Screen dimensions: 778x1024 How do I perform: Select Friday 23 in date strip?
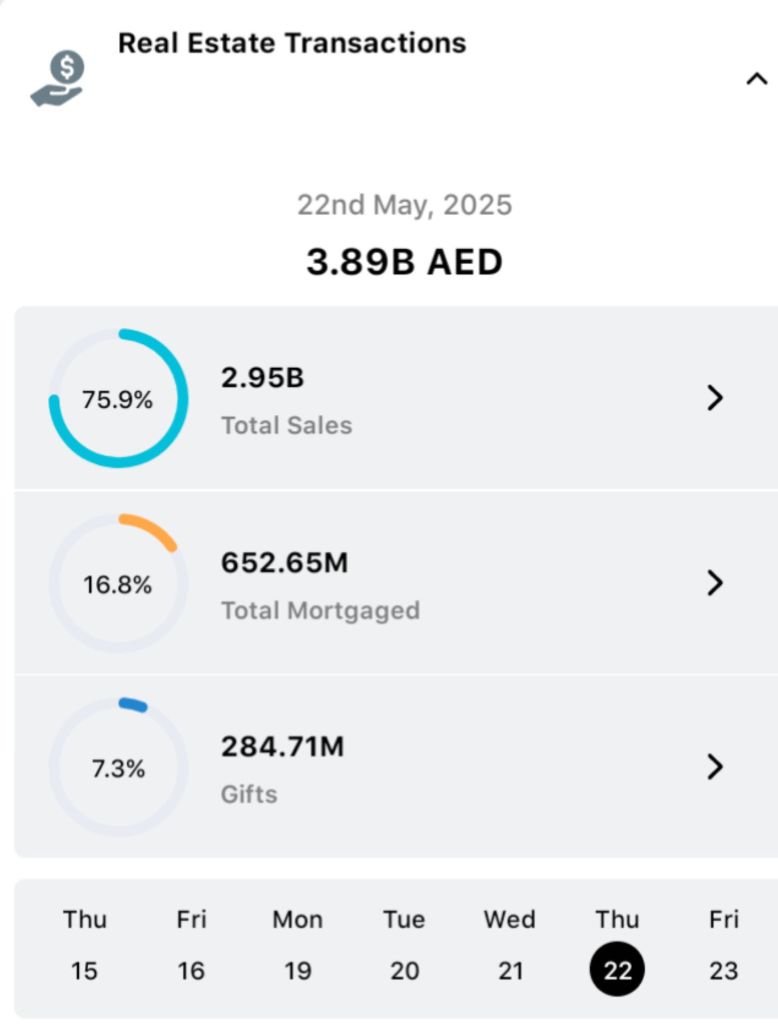(723, 945)
